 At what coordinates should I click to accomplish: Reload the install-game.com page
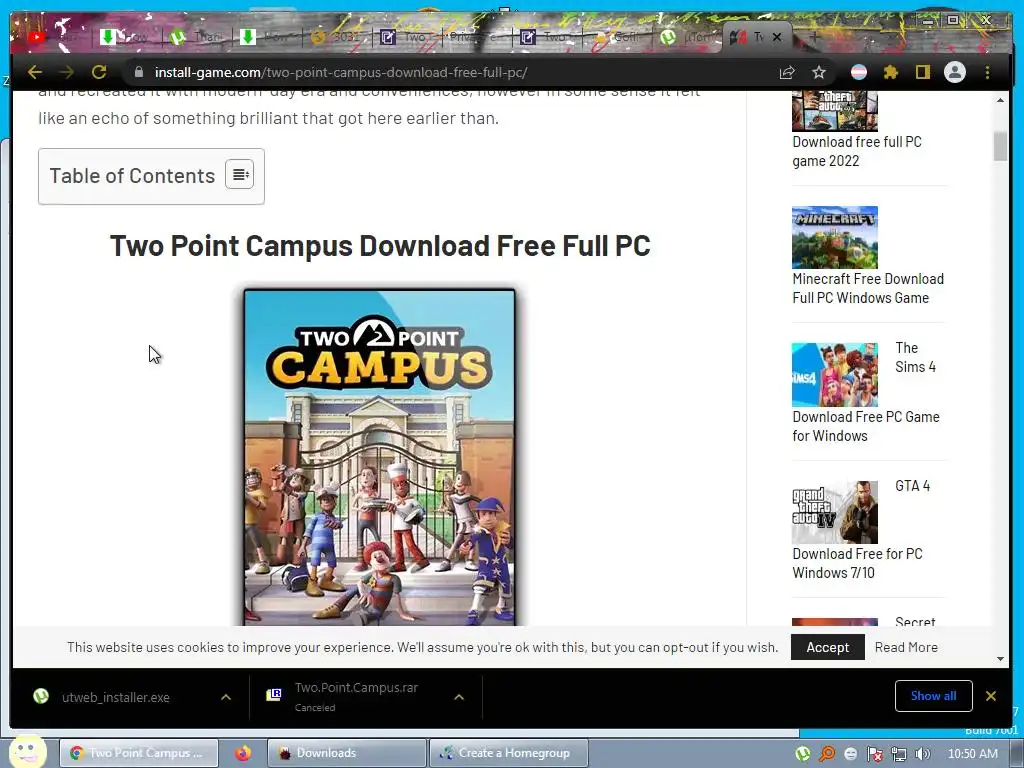coord(99,72)
